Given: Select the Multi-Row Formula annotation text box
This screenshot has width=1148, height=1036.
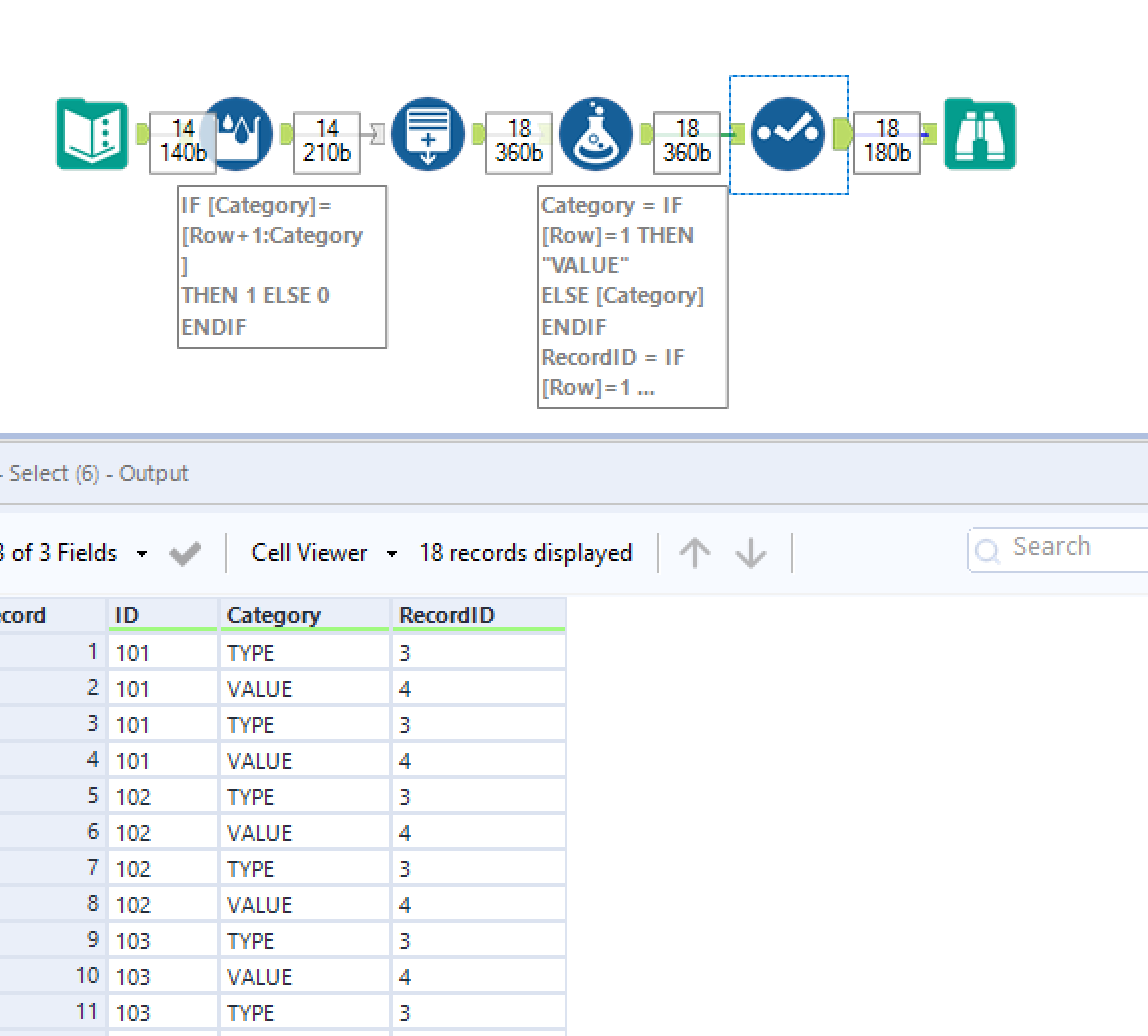Looking at the screenshot, I should pyautogui.click(x=282, y=265).
